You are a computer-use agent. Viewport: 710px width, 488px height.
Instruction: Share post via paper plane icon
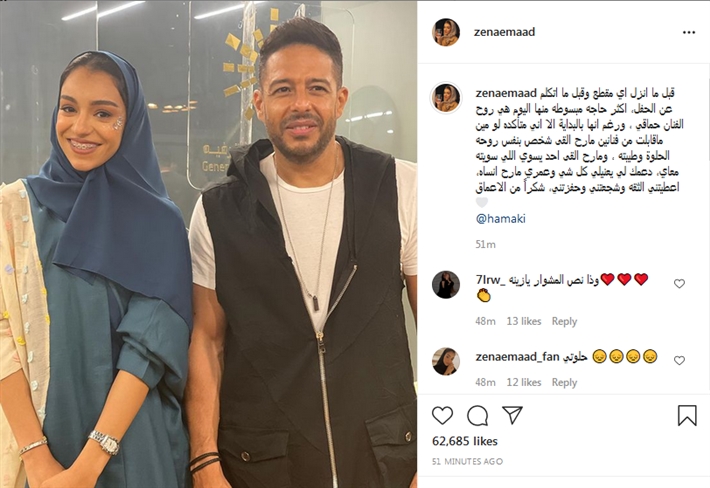[513, 415]
